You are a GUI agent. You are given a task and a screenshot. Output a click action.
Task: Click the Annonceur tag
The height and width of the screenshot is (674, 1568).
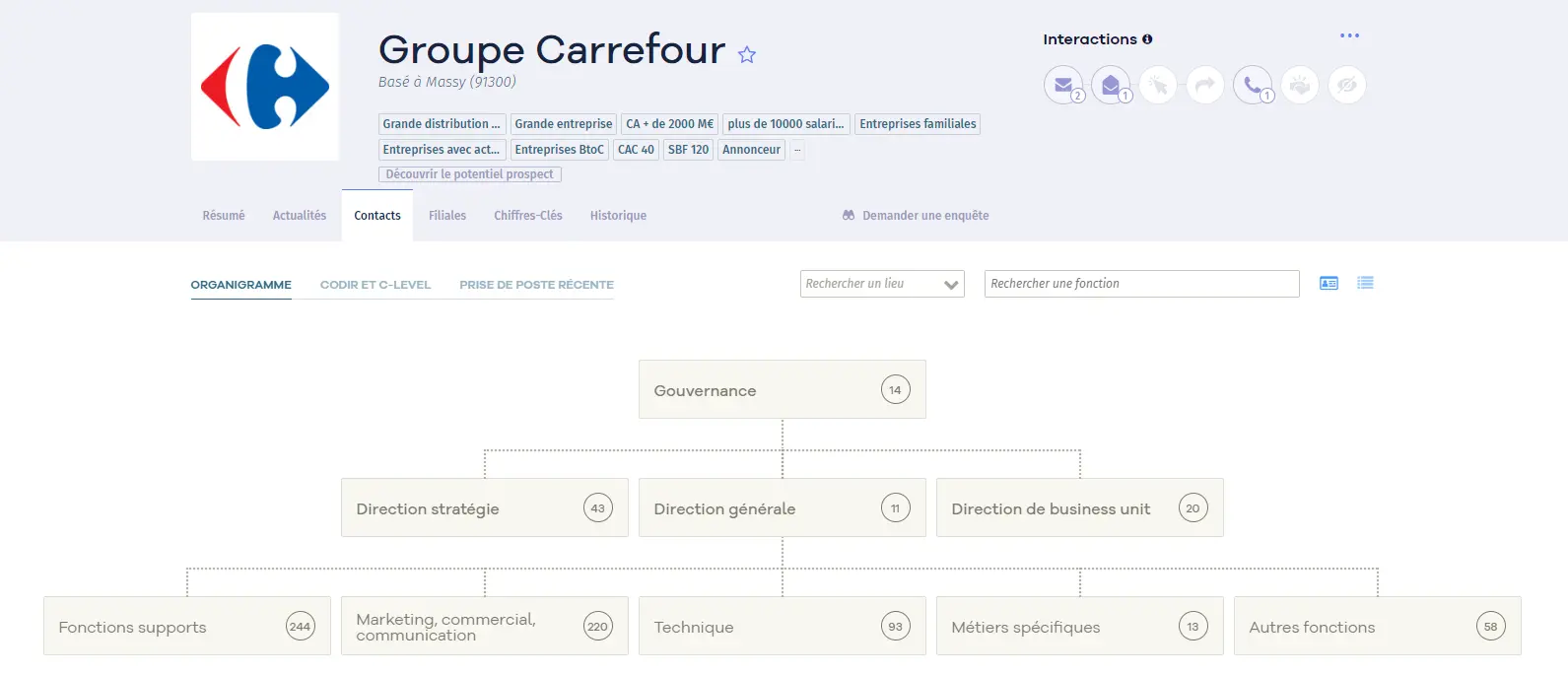point(751,150)
